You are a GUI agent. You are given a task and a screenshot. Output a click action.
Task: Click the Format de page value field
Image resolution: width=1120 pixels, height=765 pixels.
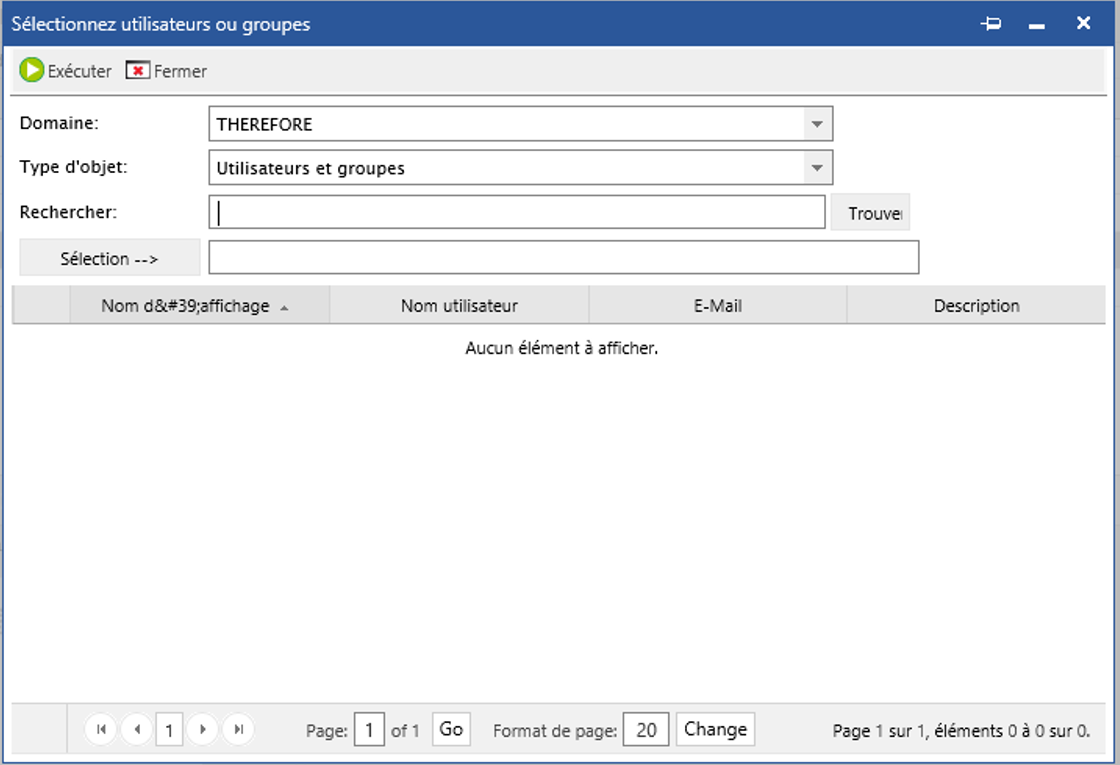point(645,729)
